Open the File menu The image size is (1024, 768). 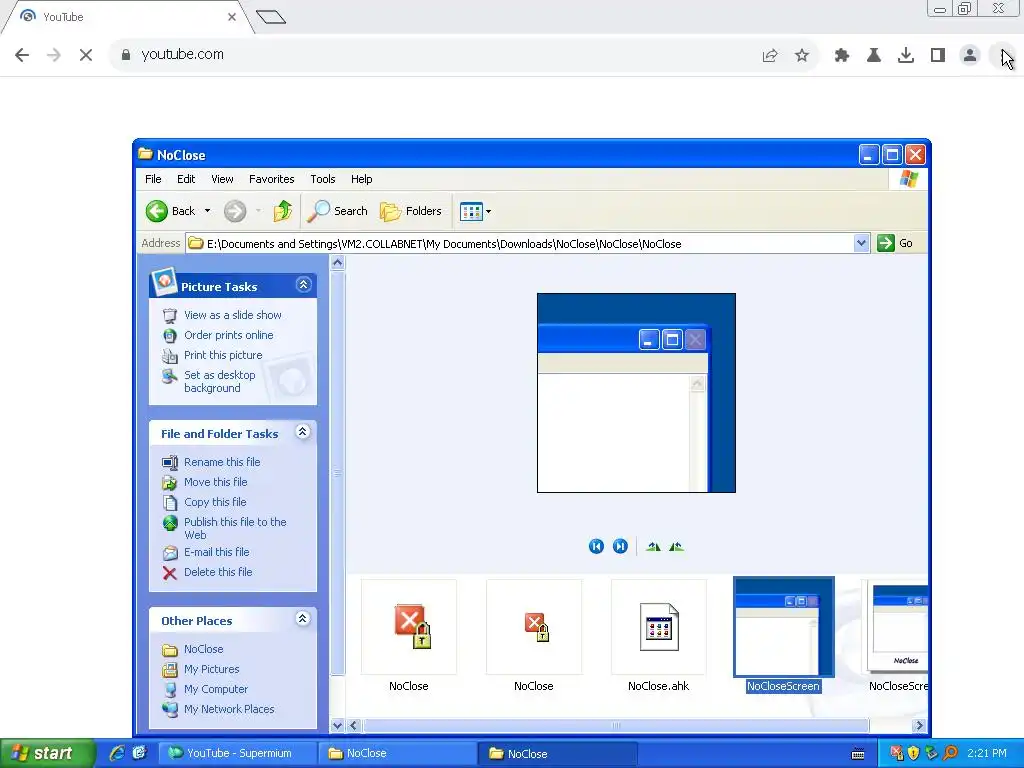(x=153, y=179)
